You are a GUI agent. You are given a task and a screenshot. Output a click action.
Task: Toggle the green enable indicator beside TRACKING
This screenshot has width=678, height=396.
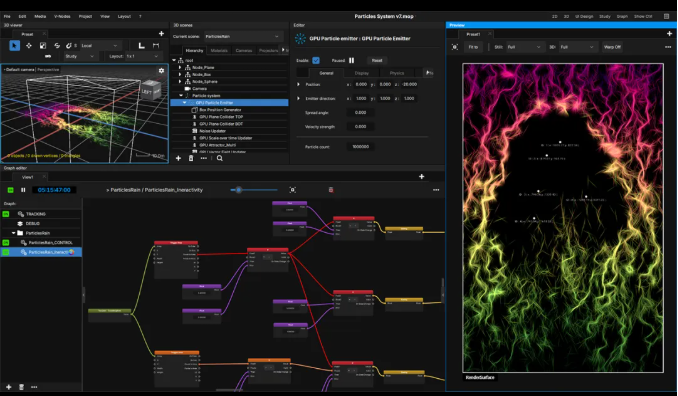tap(6, 214)
